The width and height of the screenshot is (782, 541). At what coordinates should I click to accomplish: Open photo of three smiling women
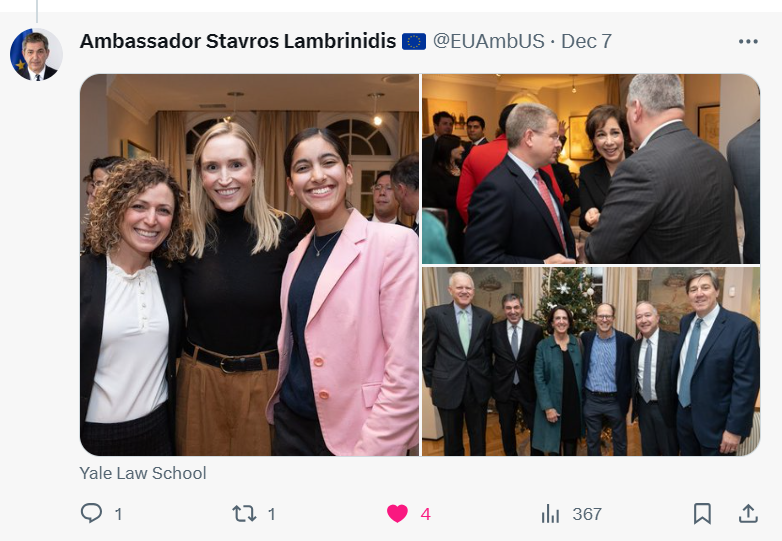[x=249, y=265]
